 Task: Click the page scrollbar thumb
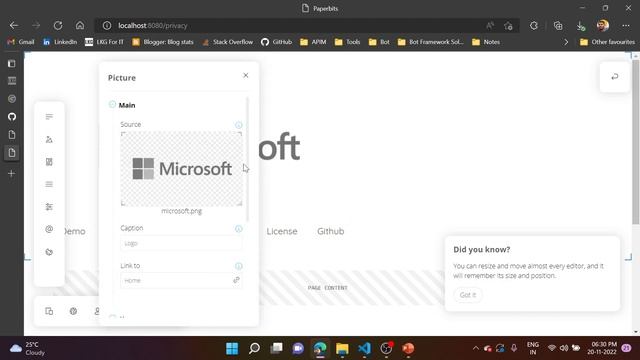click(636, 142)
